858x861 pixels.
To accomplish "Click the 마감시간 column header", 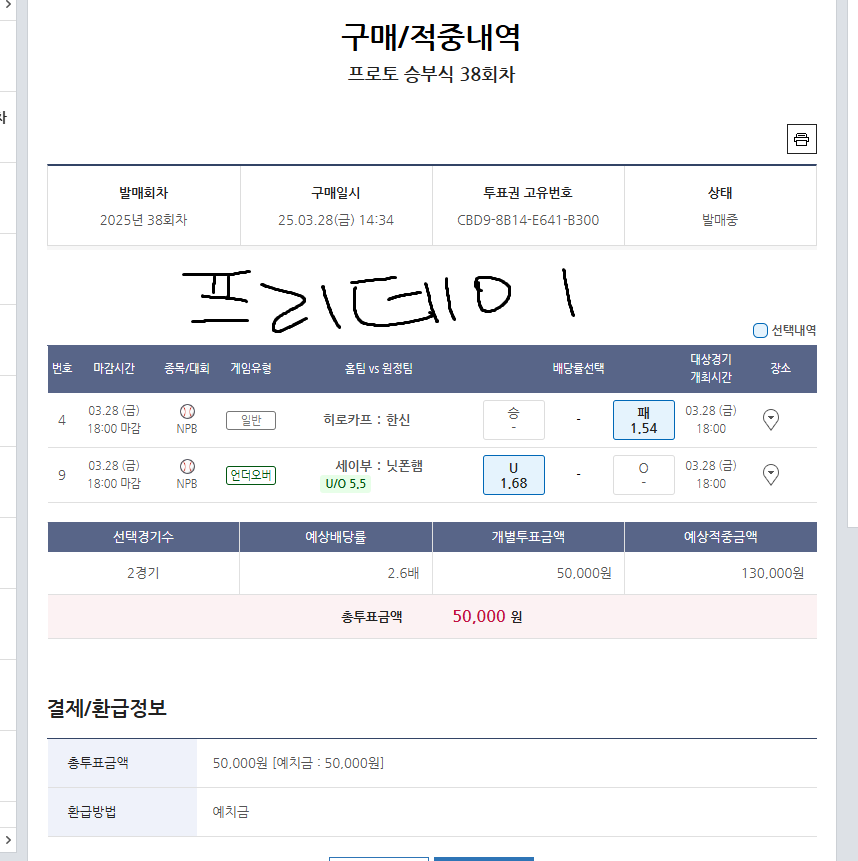I will 114,368.
